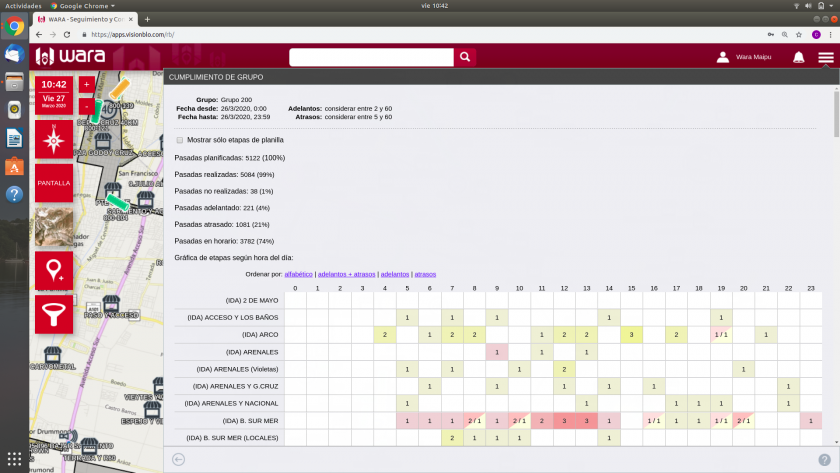Check 'Mostrar sólo etapas de planilla'
This screenshot has width=840, height=473.
coord(180,140)
